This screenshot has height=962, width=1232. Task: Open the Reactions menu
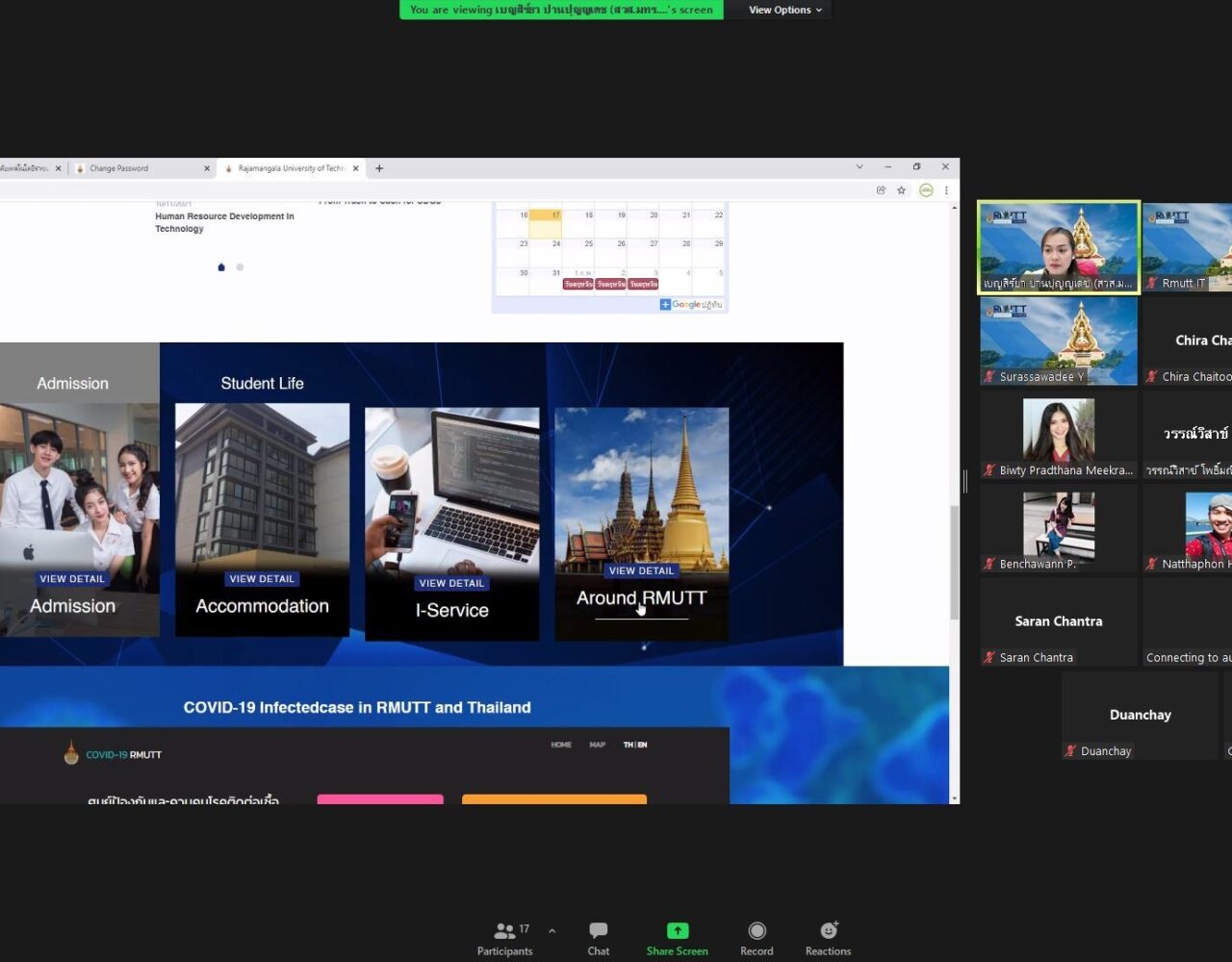828,939
